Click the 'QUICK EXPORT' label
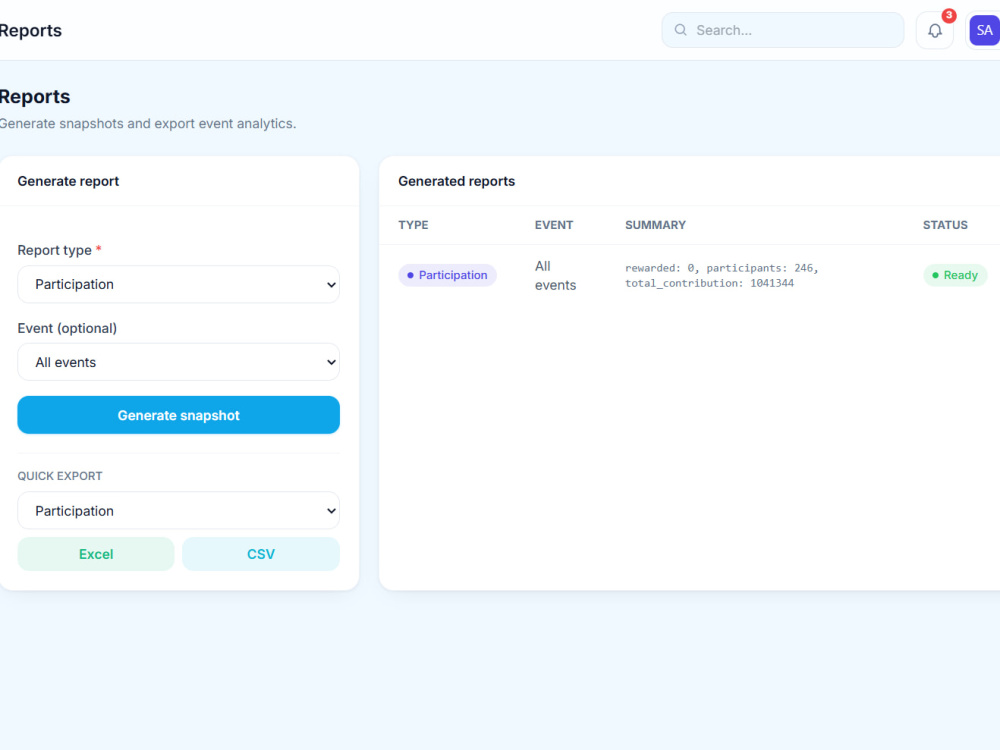 [60, 476]
